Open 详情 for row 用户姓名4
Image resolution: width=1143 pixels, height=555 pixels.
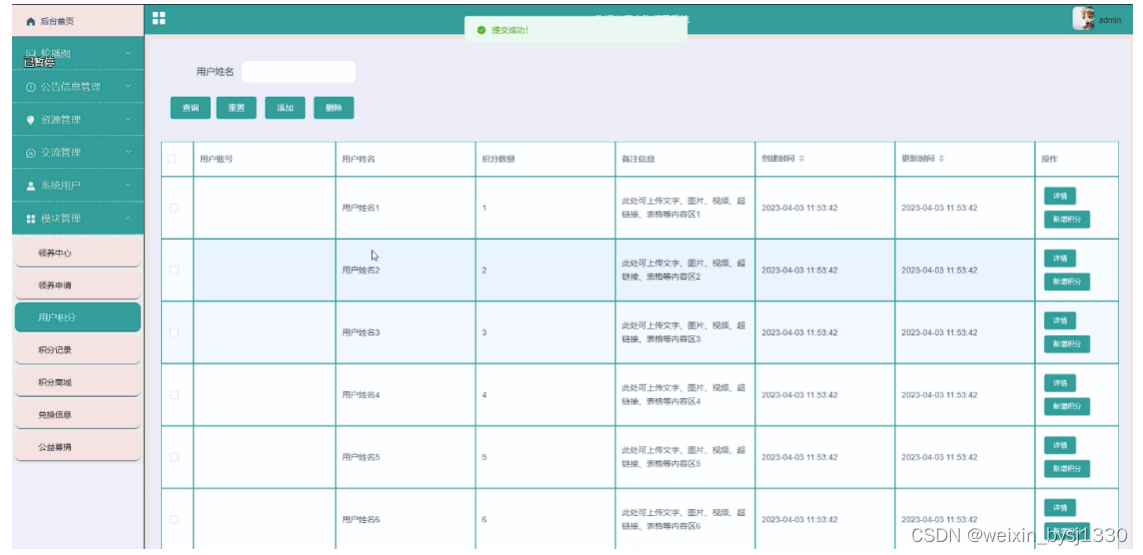tap(1060, 383)
